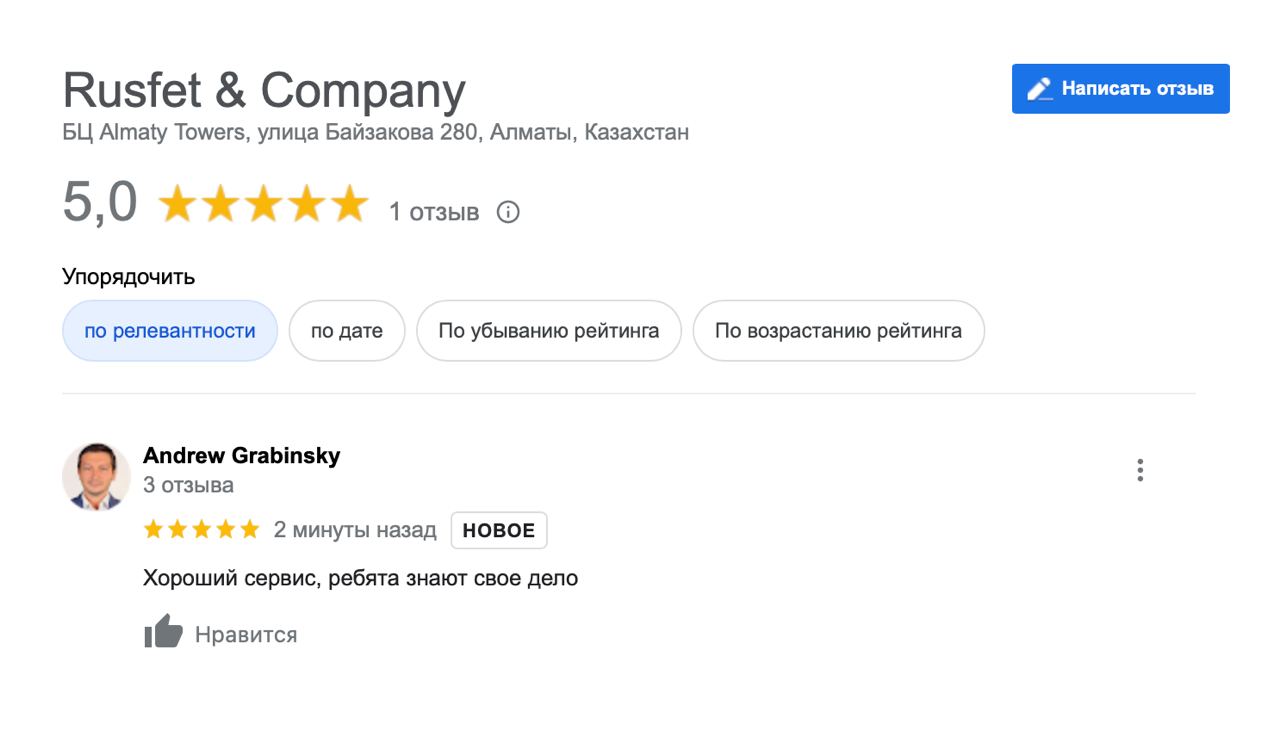Image resolution: width=1280 pixels, height=756 pixels.
Task: Click the "2 минуты назад" timestamp
Action: click(x=355, y=531)
